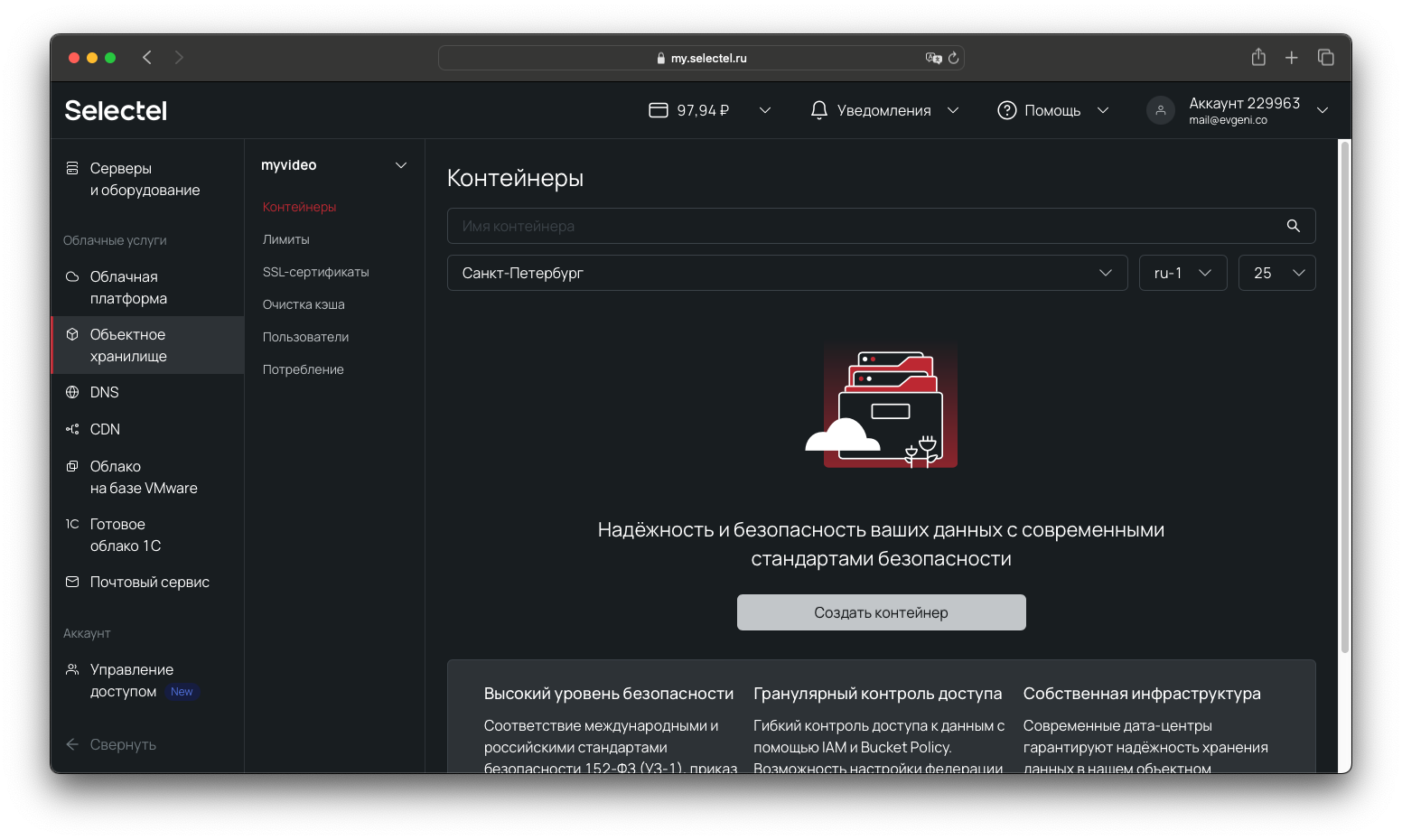Image resolution: width=1402 pixels, height=840 pixels.
Task: Click the balance card icon
Action: tap(659, 110)
